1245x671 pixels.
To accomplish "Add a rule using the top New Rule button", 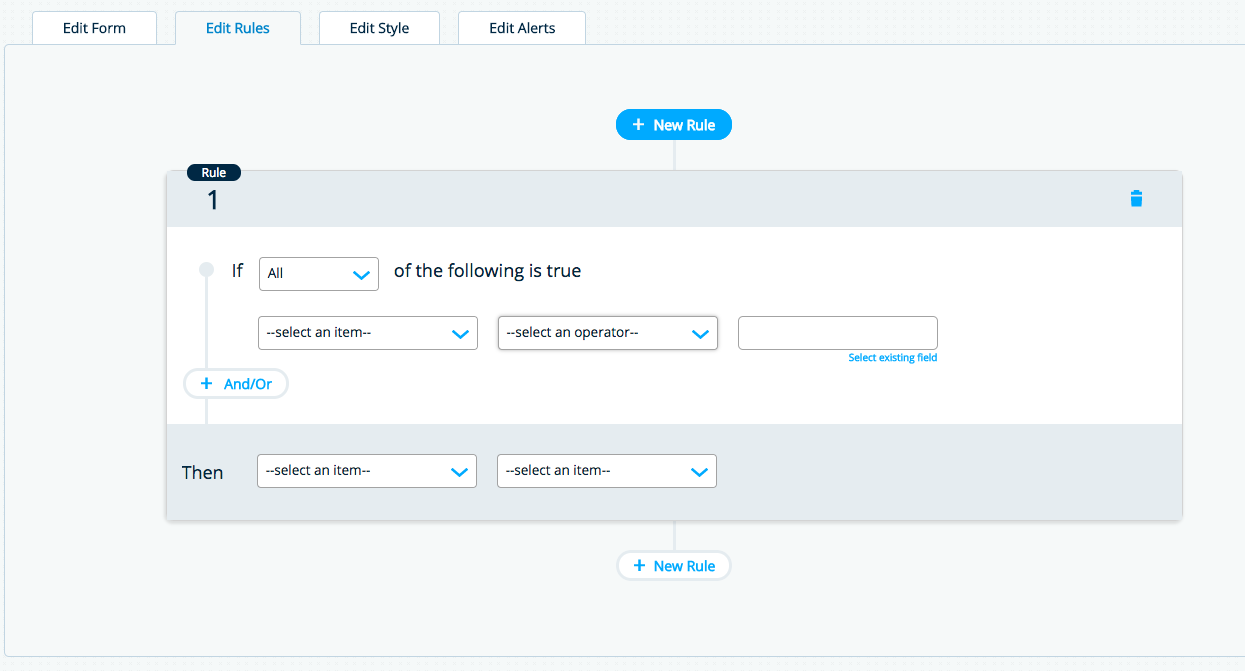I will click(x=674, y=125).
